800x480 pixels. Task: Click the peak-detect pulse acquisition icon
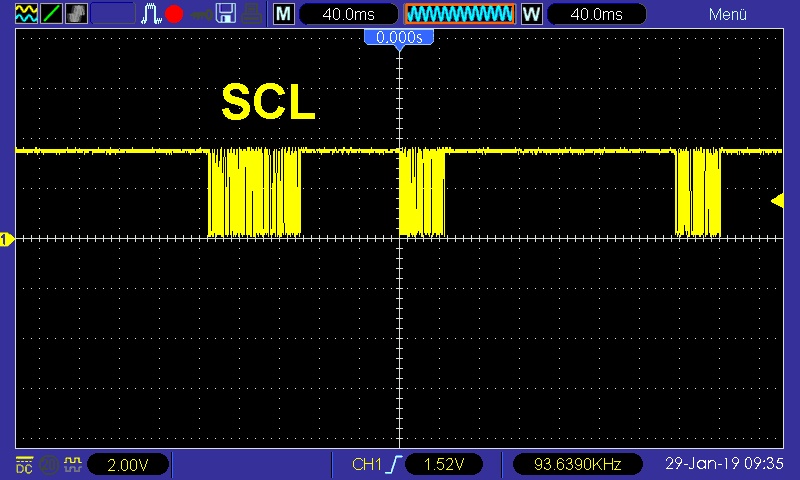click(151, 14)
